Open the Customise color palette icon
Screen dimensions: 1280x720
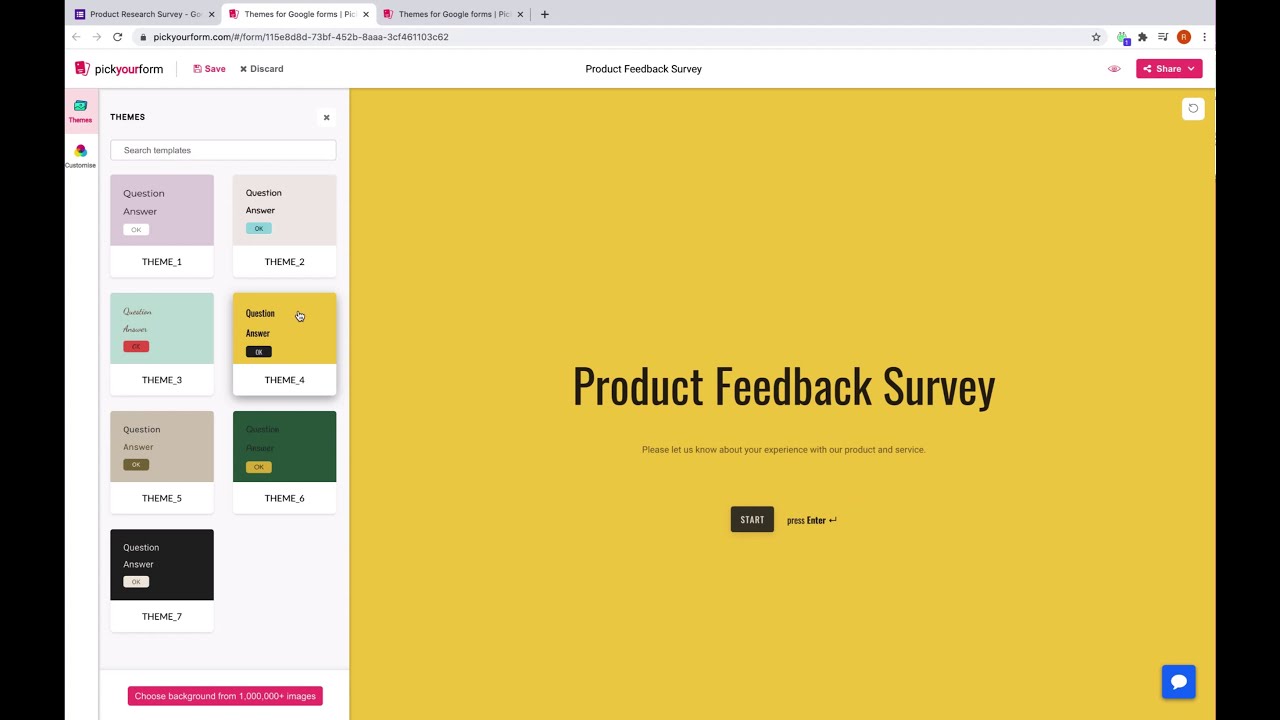click(80, 154)
